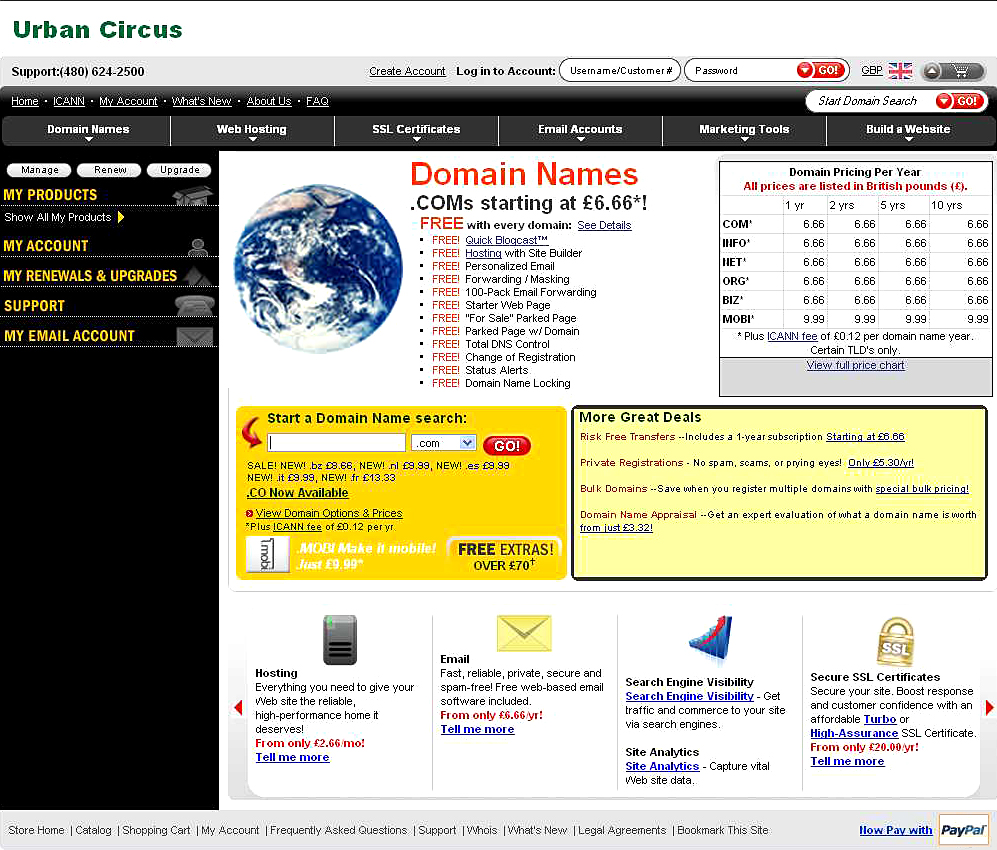Open the About Us link

pyautogui.click(x=269, y=101)
